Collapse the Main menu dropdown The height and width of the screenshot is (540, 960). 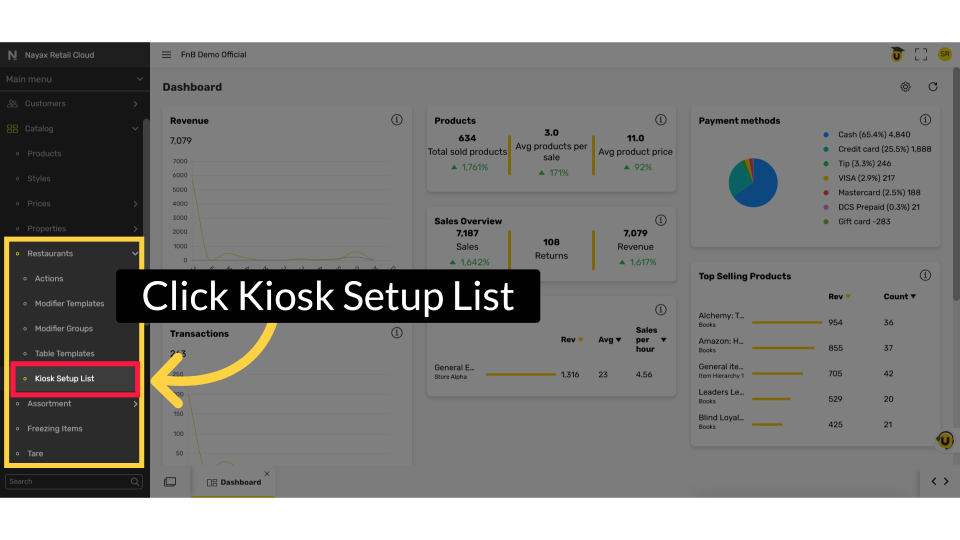(x=139, y=79)
